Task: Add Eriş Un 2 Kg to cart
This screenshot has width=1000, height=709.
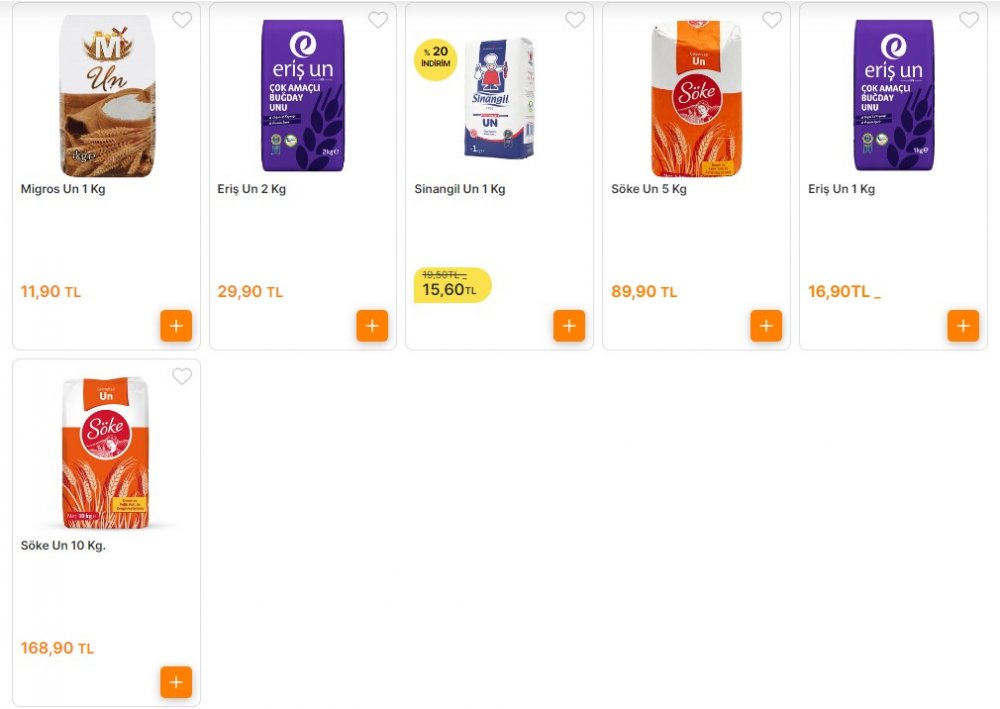Action: point(372,326)
